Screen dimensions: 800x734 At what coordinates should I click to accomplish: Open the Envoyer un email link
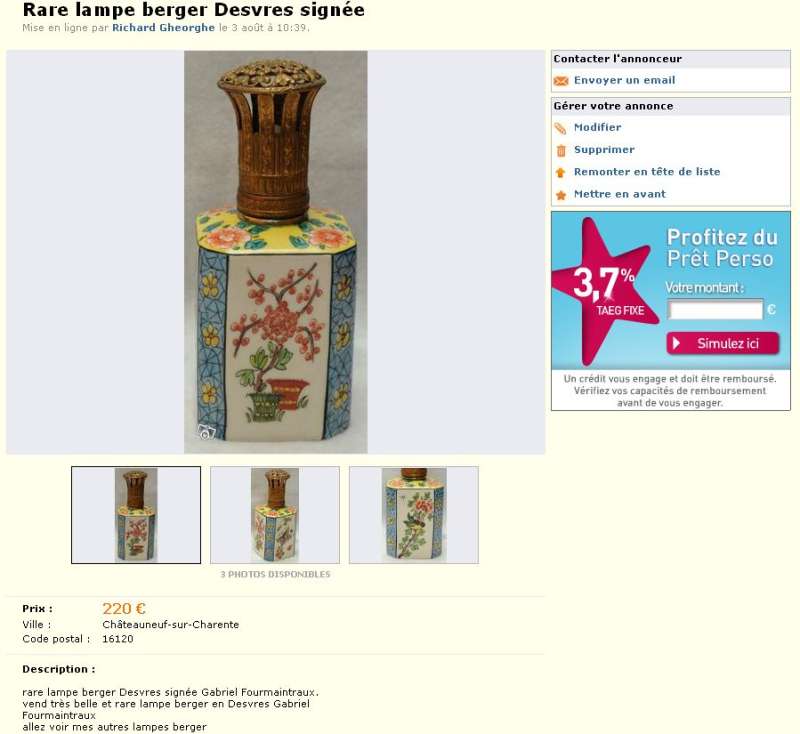(x=624, y=80)
